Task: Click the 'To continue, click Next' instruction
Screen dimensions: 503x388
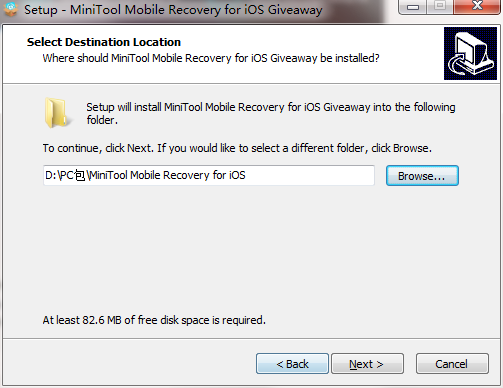Action: pos(237,148)
